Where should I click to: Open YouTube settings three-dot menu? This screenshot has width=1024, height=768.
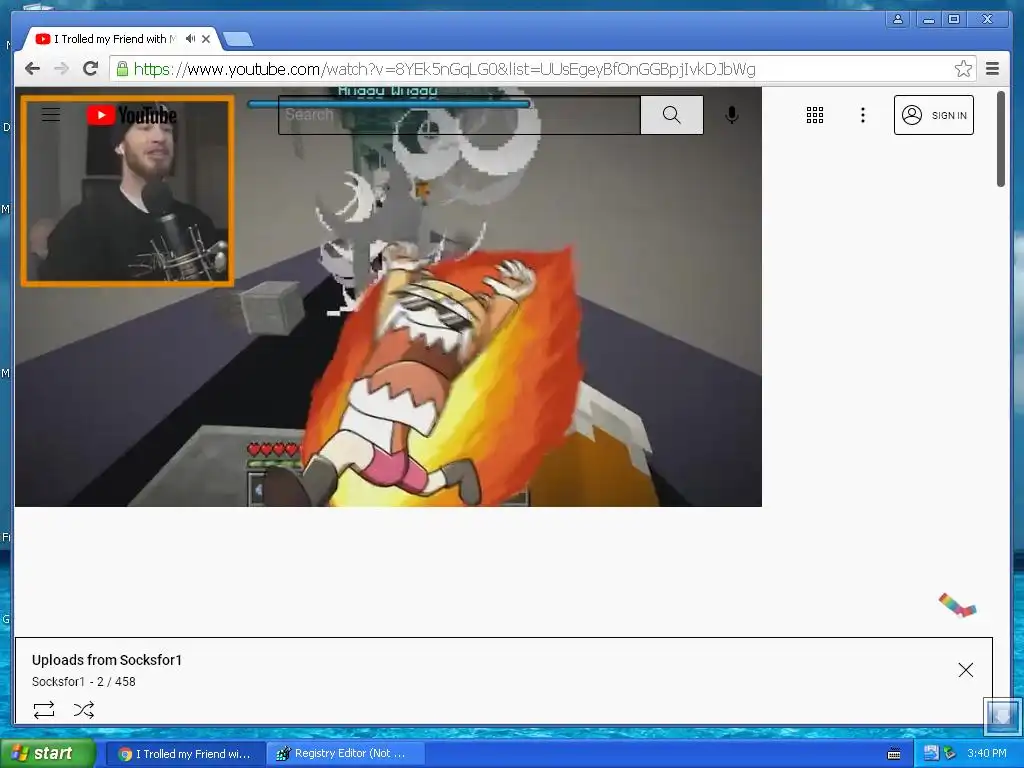click(x=863, y=115)
